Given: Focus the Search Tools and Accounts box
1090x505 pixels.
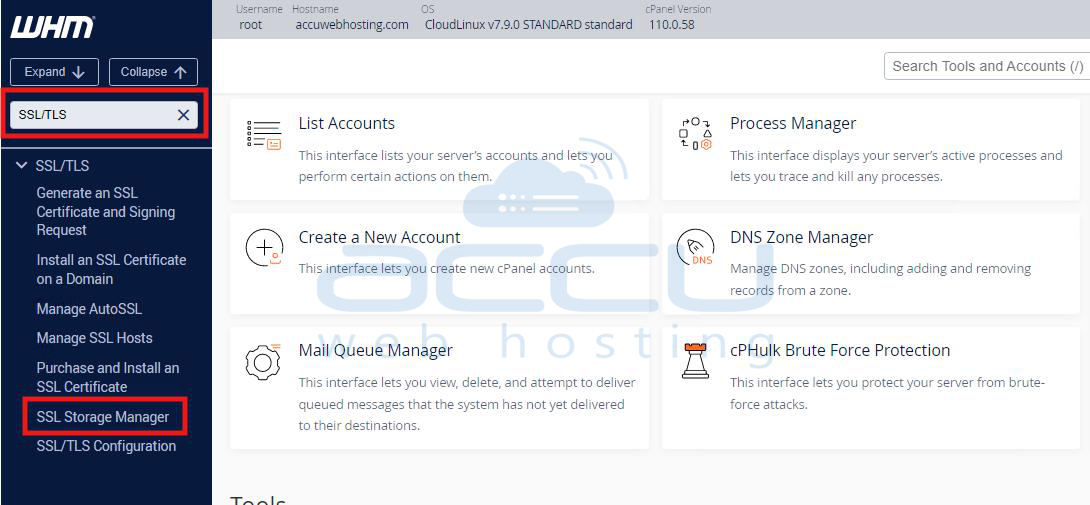Looking at the screenshot, I should pos(986,66).
